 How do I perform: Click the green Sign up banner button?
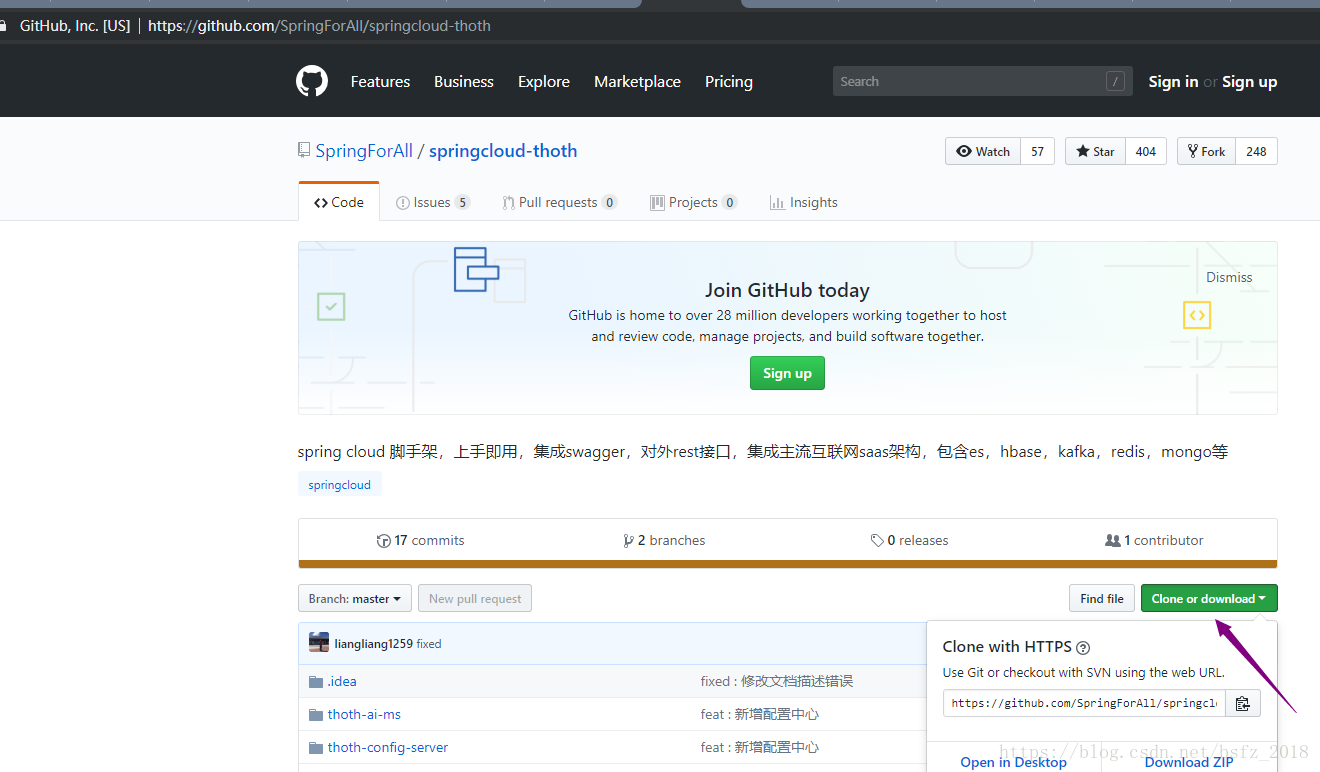tap(787, 373)
